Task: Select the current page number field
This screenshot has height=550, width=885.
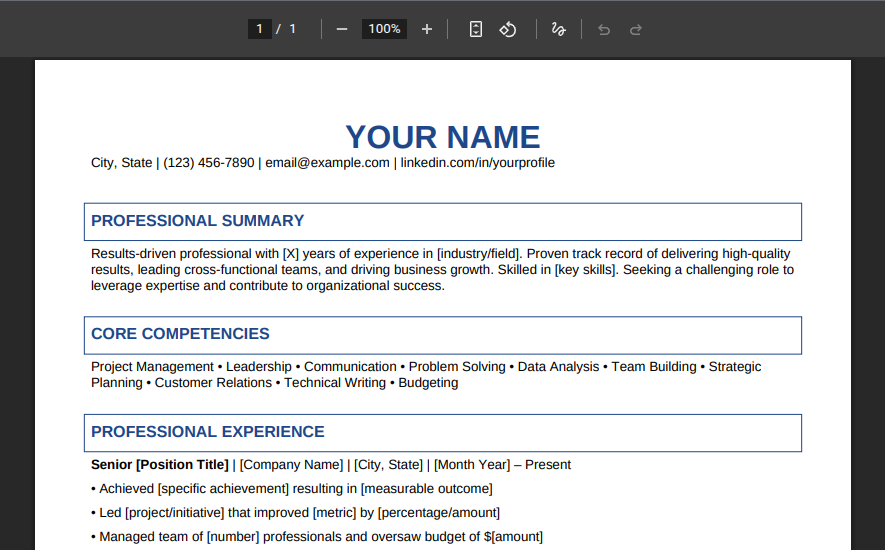Action: [259, 29]
